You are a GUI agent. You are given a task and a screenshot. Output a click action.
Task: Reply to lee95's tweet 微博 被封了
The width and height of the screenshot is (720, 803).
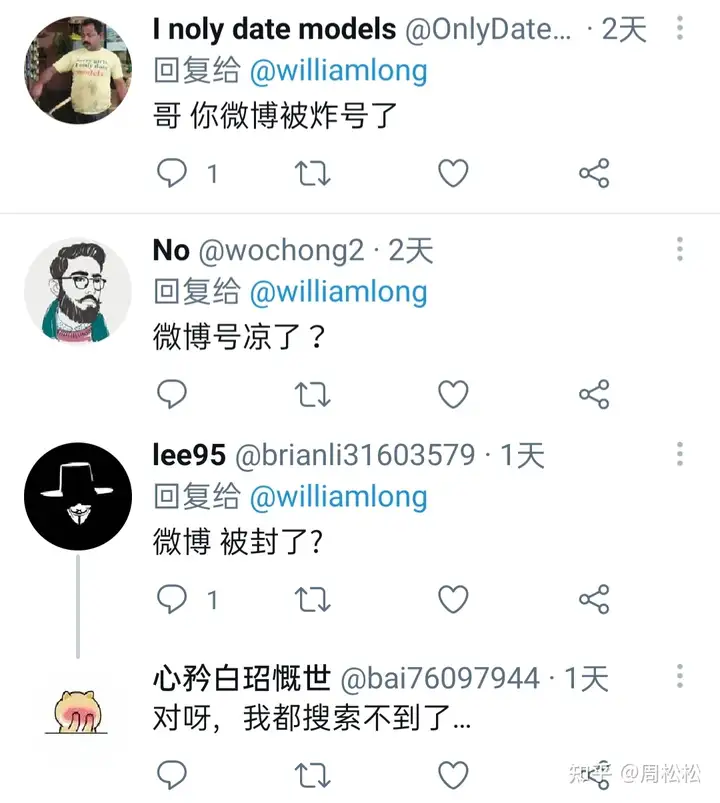point(172,599)
